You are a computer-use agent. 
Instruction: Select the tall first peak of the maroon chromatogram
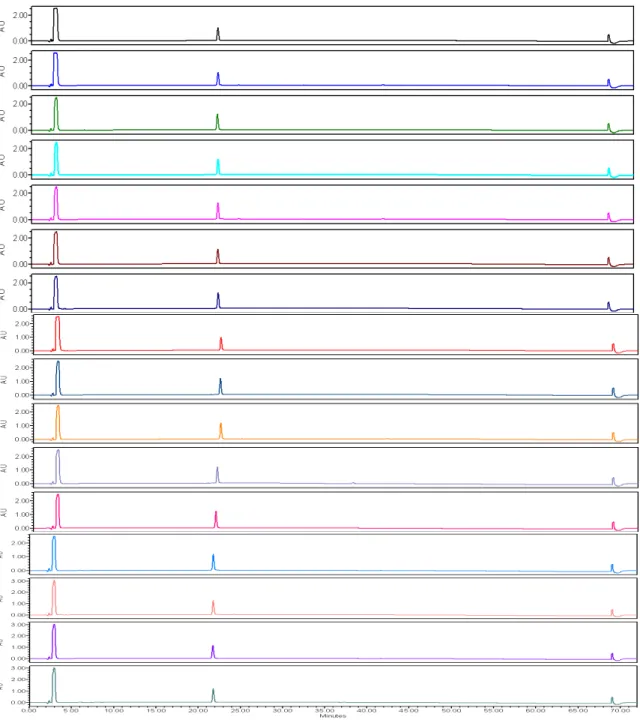click(56, 248)
